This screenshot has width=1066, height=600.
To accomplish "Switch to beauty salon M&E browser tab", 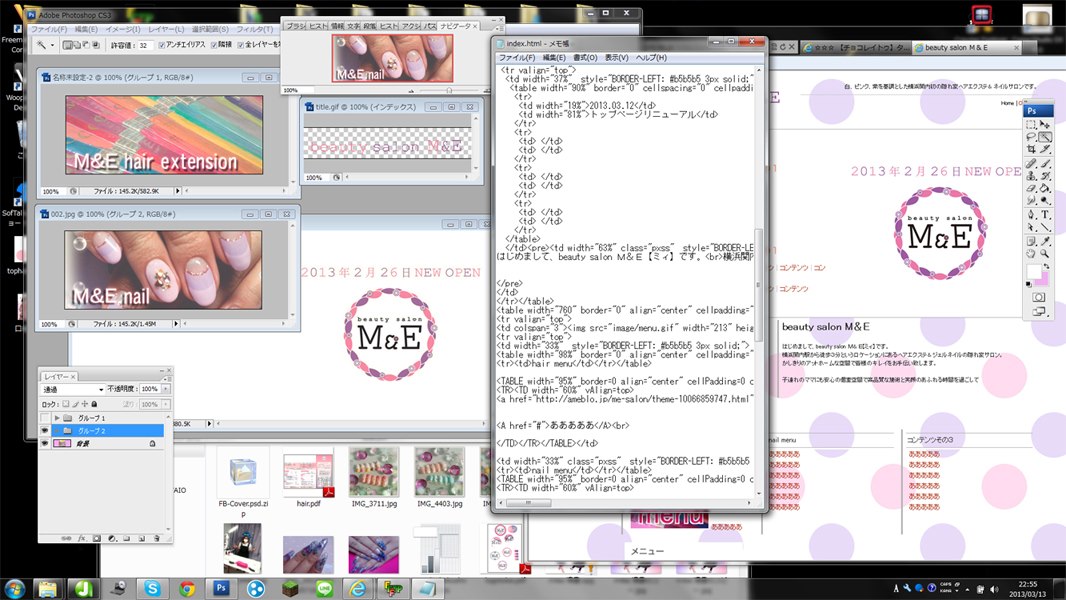I will [965, 48].
